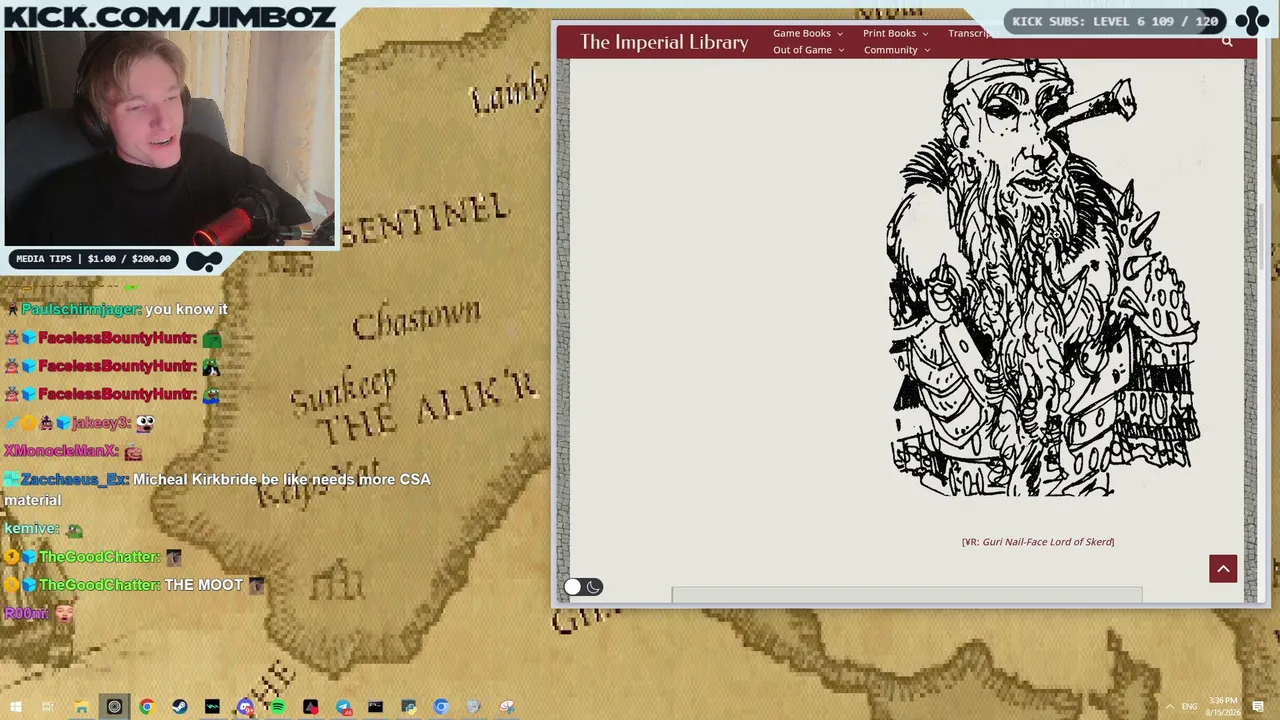Go to The Imperial Library home title
This screenshot has width=1280, height=720.
coord(664,42)
